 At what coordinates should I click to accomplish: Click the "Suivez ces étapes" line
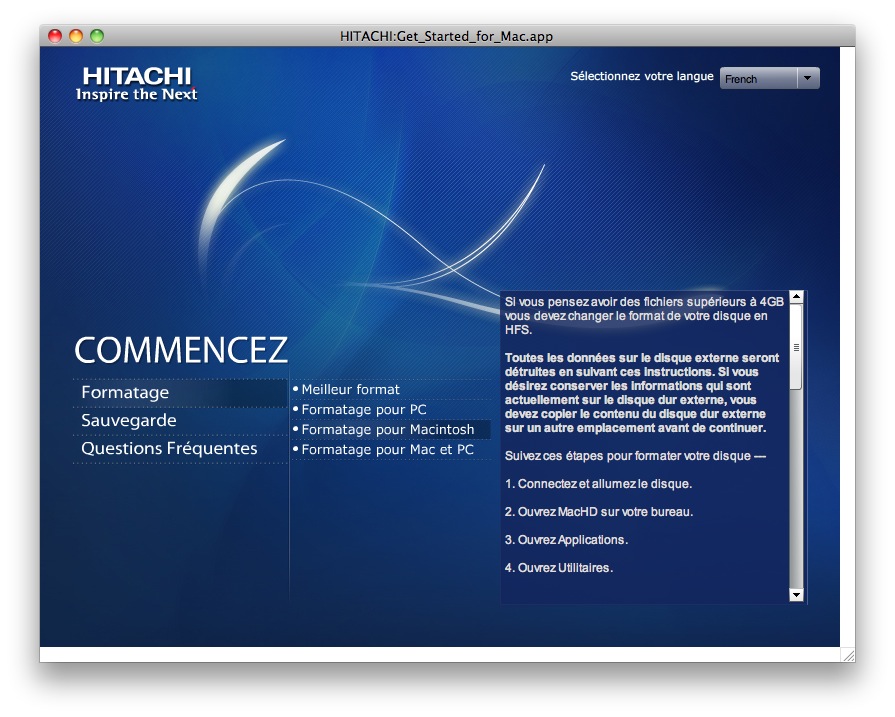(635, 456)
